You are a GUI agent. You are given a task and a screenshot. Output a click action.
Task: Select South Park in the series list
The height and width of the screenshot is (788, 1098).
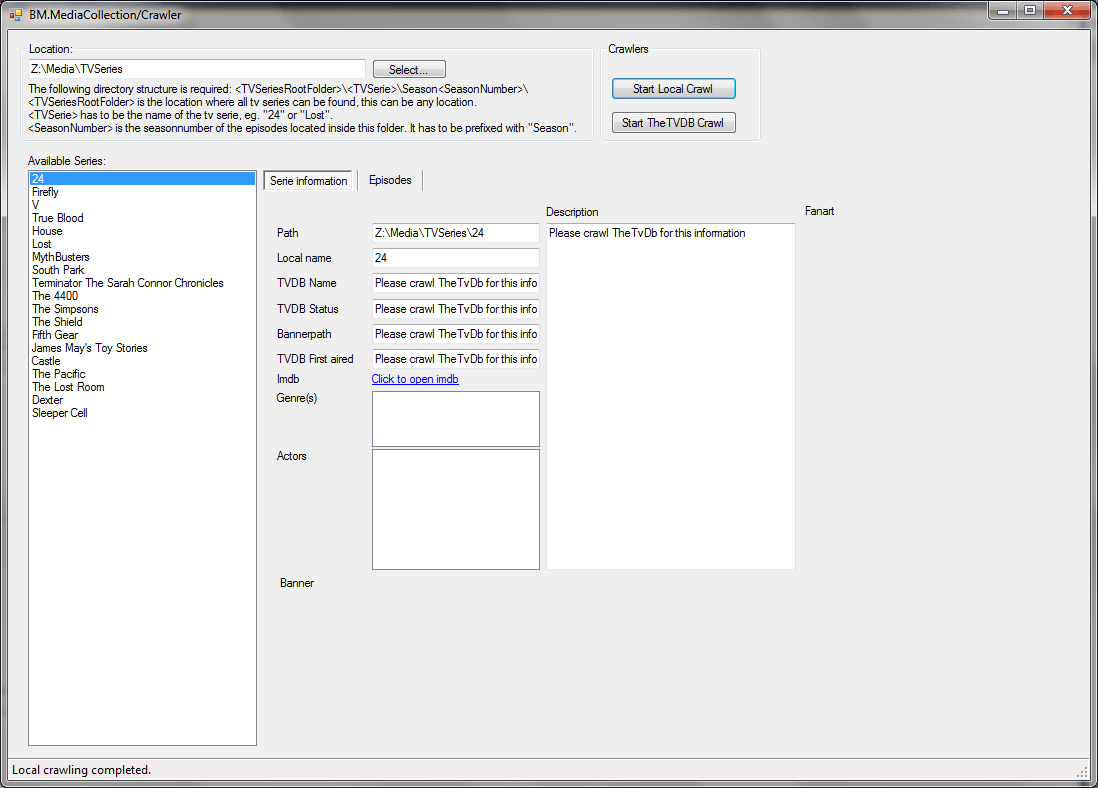(x=142, y=270)
